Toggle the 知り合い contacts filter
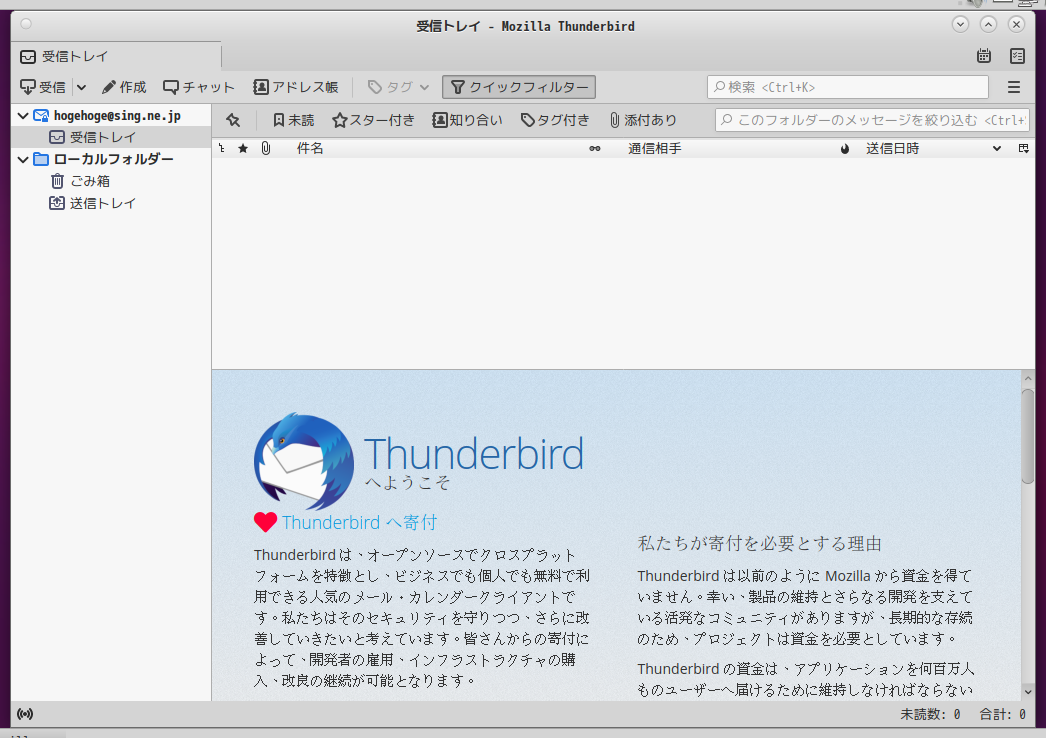The width and height of the screenshot is (1046, 738). (468, 120)
